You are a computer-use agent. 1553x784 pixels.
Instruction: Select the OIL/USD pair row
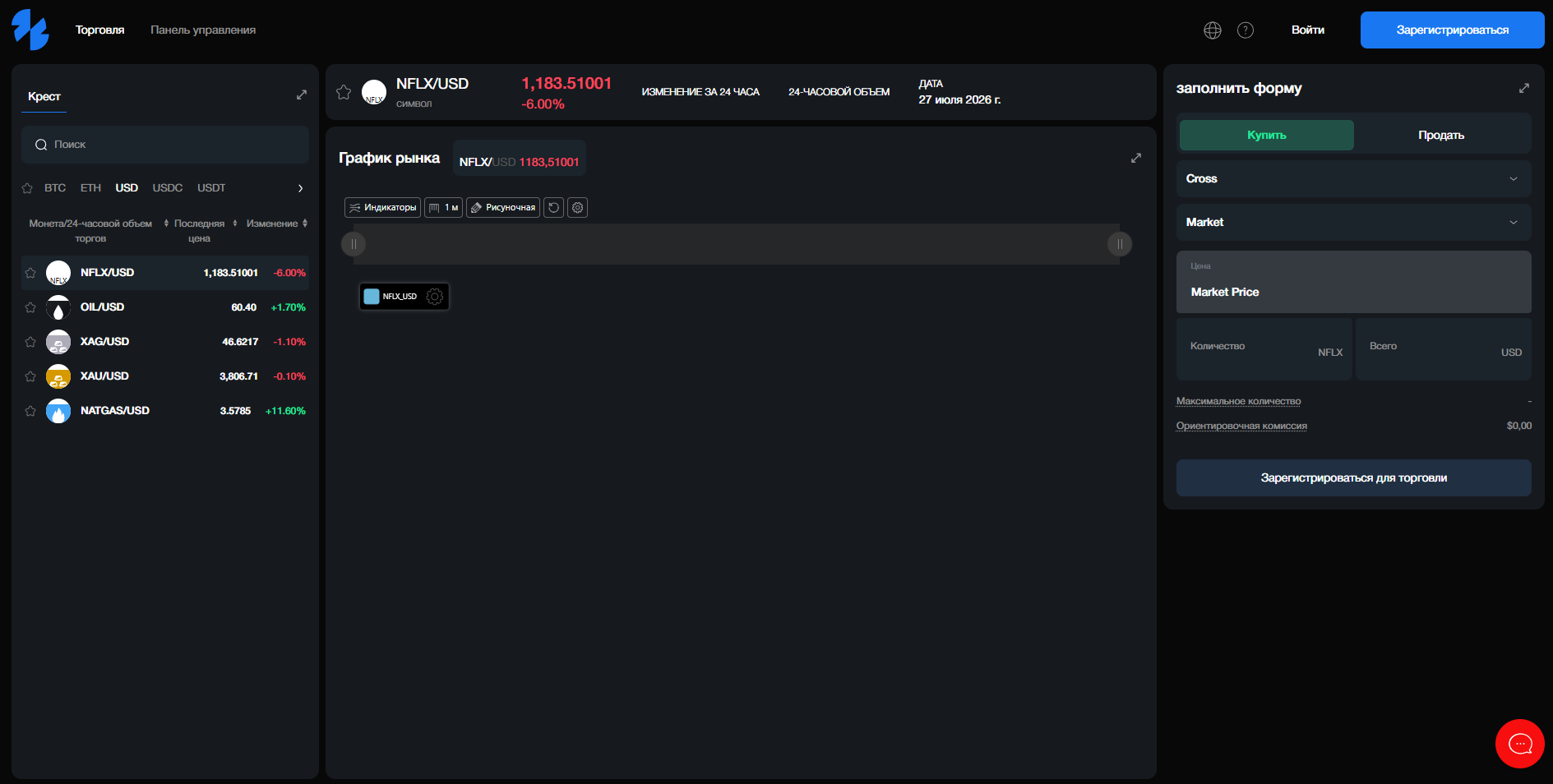(165, 307)
